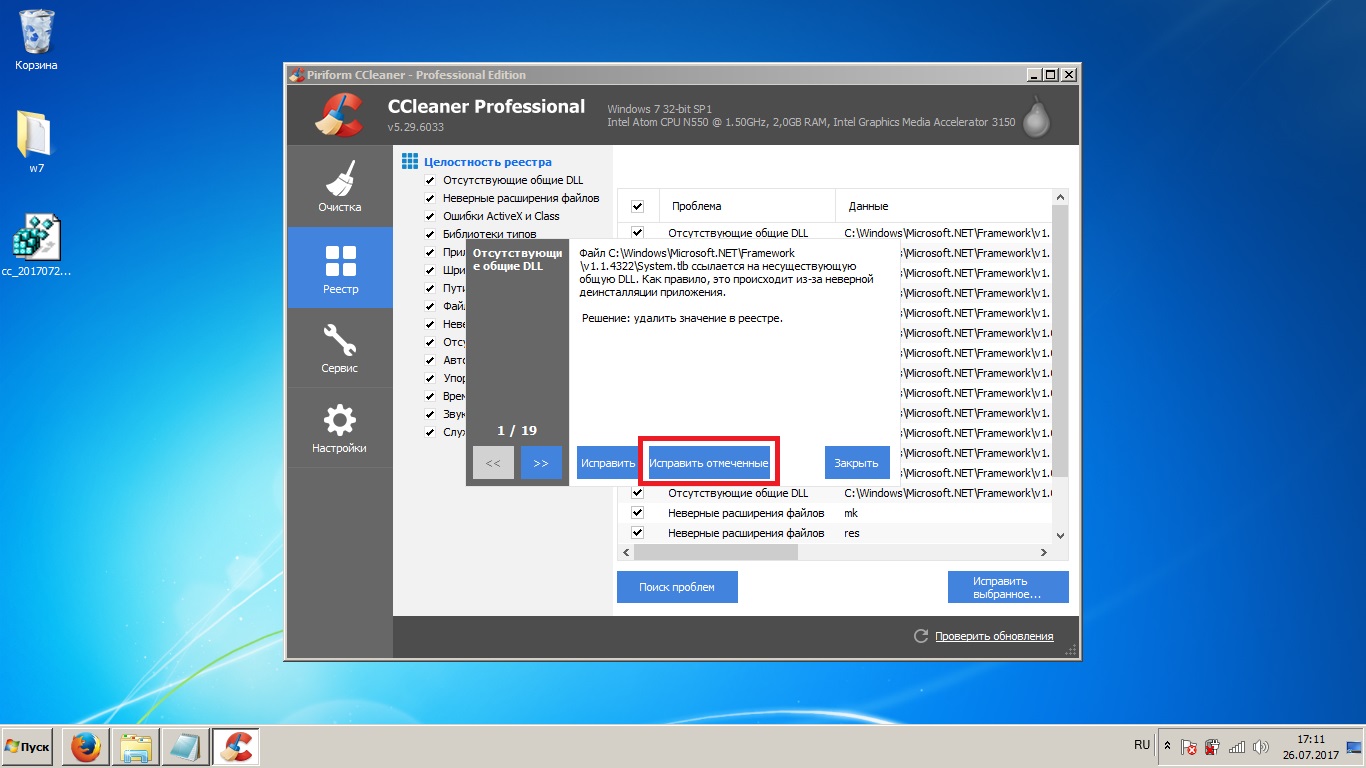1366x768 pixels.
Task: Click the update refresh arrow icon
Action: [921, 636]
